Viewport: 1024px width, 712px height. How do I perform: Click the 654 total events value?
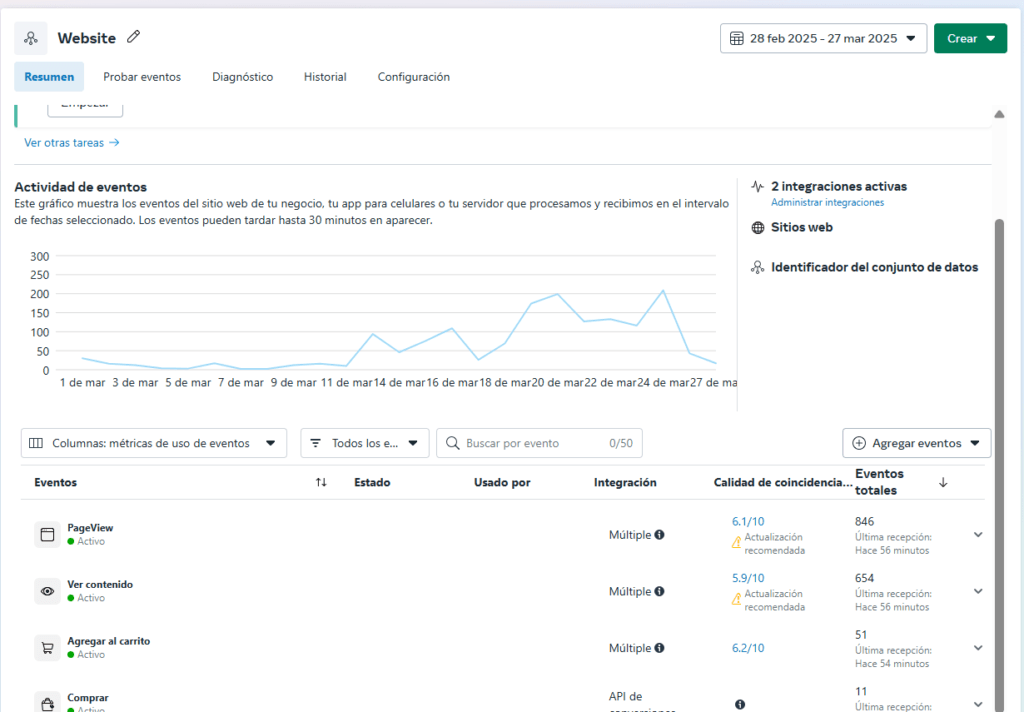pos(864,578)
